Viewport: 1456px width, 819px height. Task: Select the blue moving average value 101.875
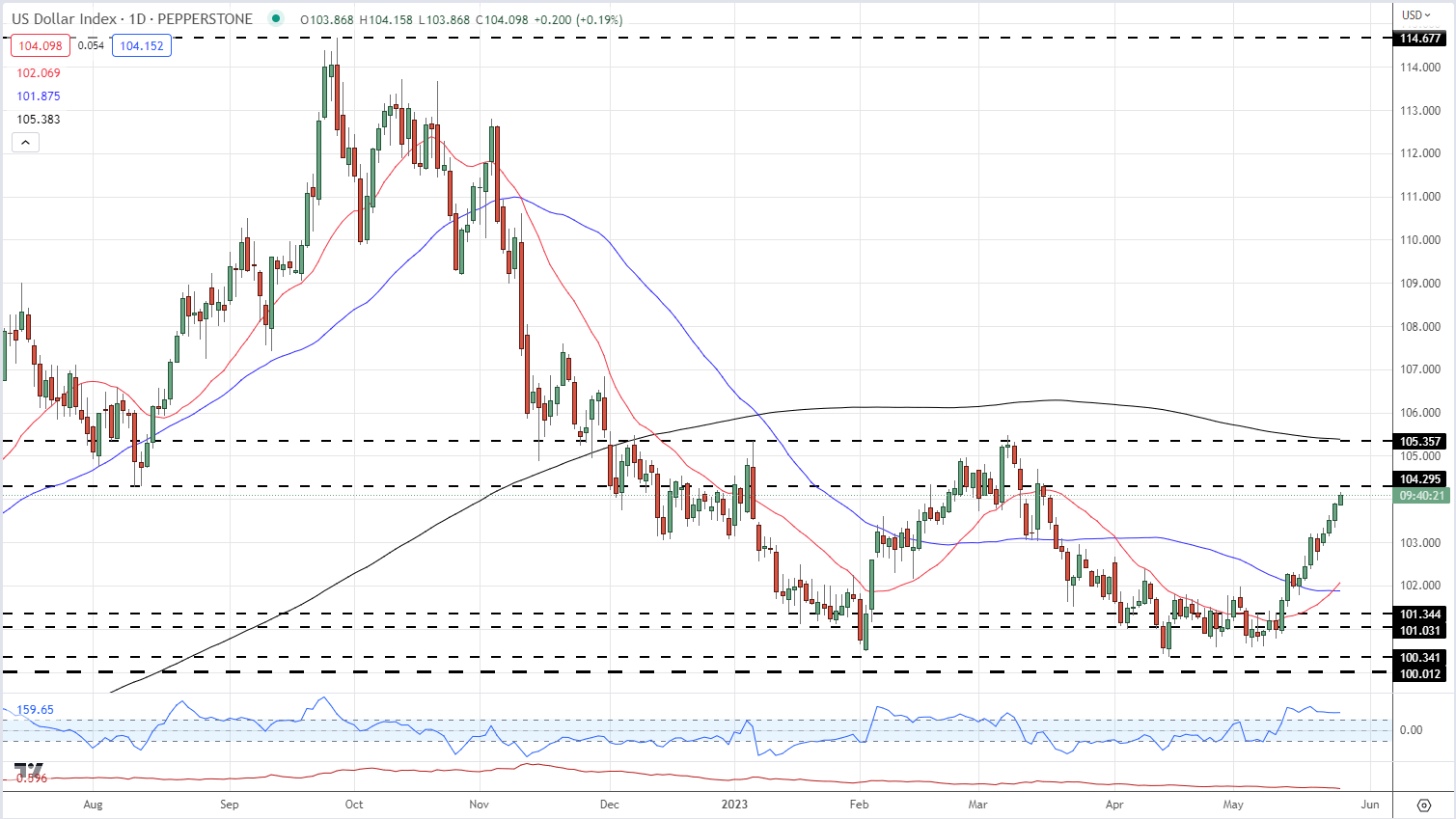coord(39,96)
